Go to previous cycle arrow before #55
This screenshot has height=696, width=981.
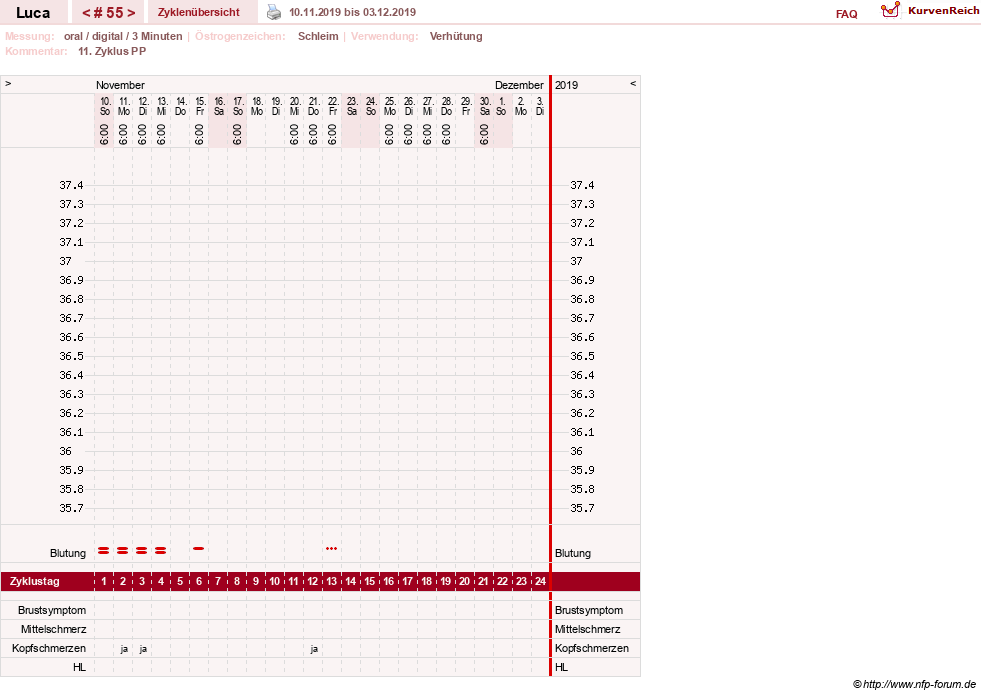click(x=86, y=13)
